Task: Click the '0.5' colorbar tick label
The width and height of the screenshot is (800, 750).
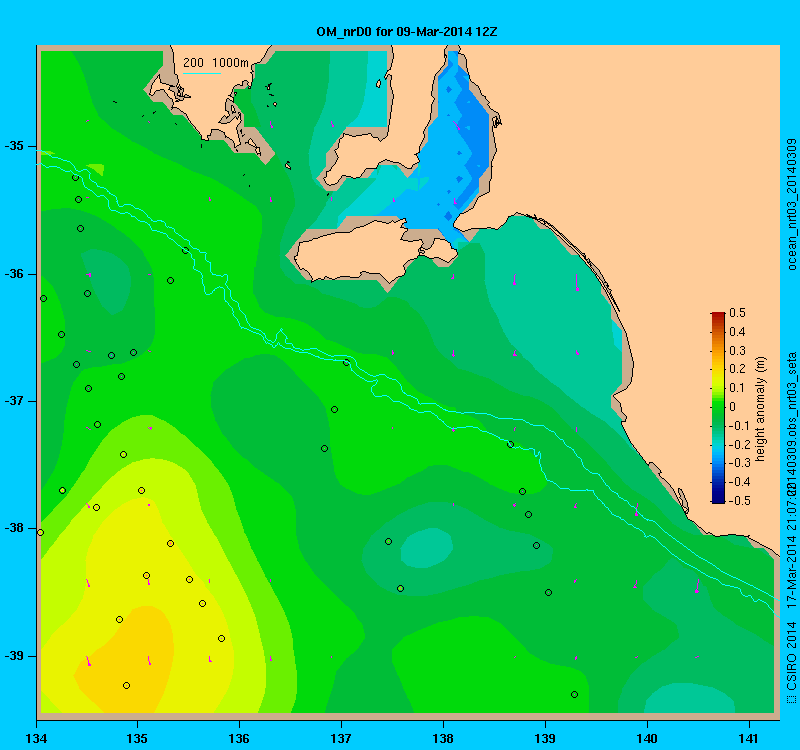Action: [737, 313]
